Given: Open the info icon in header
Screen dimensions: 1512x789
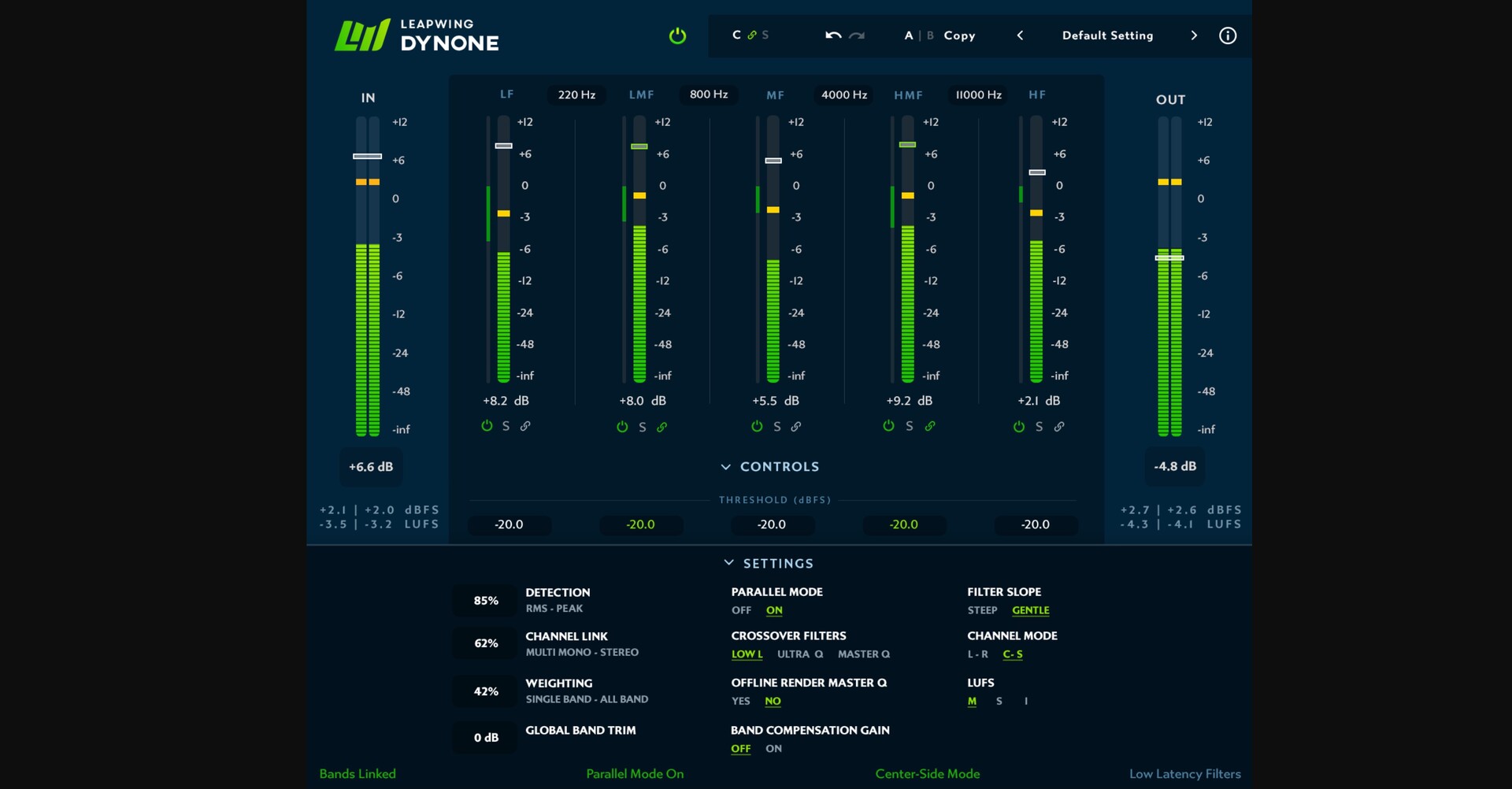Looking at the screenshot, I should (1227, 35).
